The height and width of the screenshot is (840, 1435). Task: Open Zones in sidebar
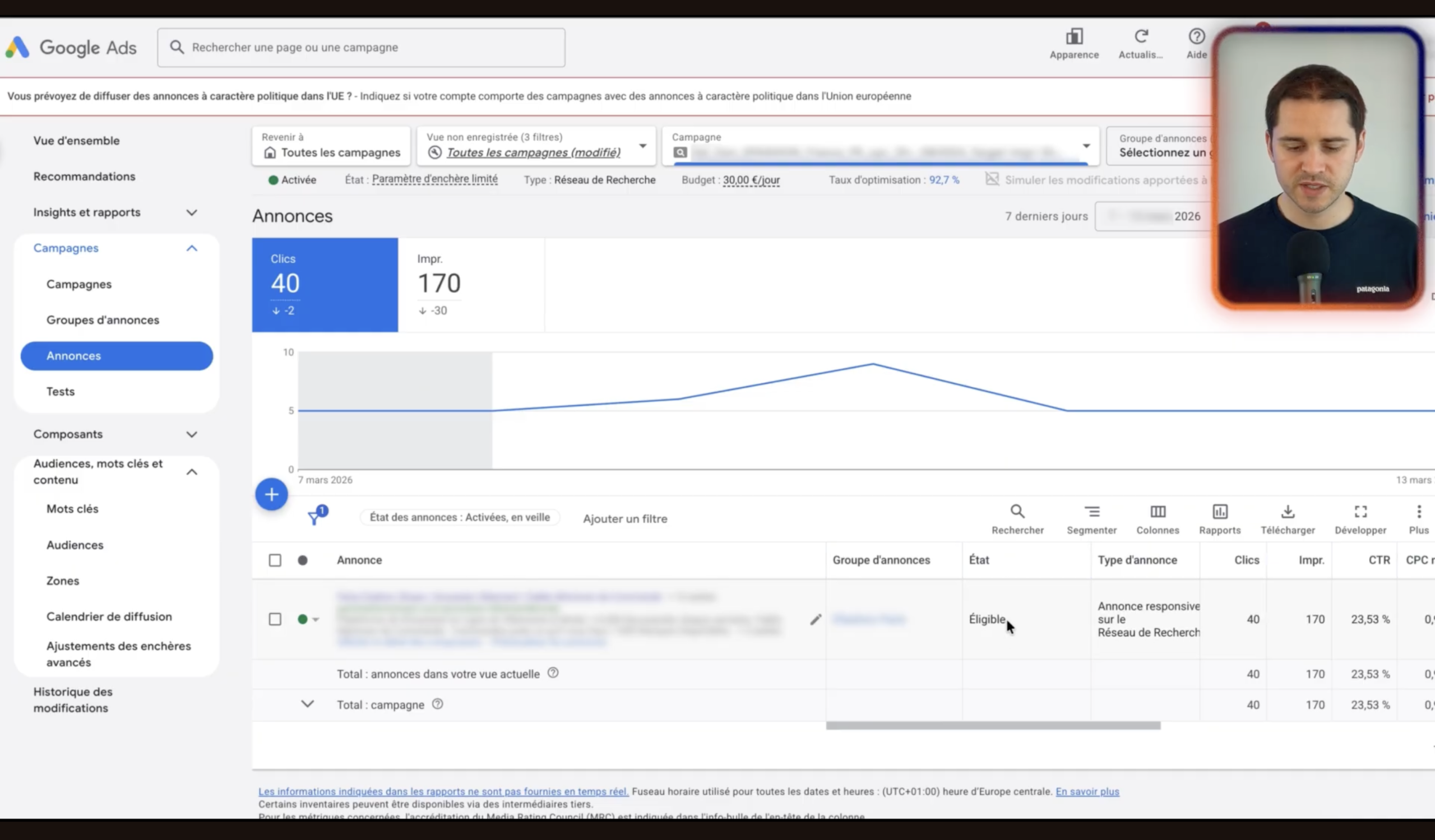pos(63,581)
